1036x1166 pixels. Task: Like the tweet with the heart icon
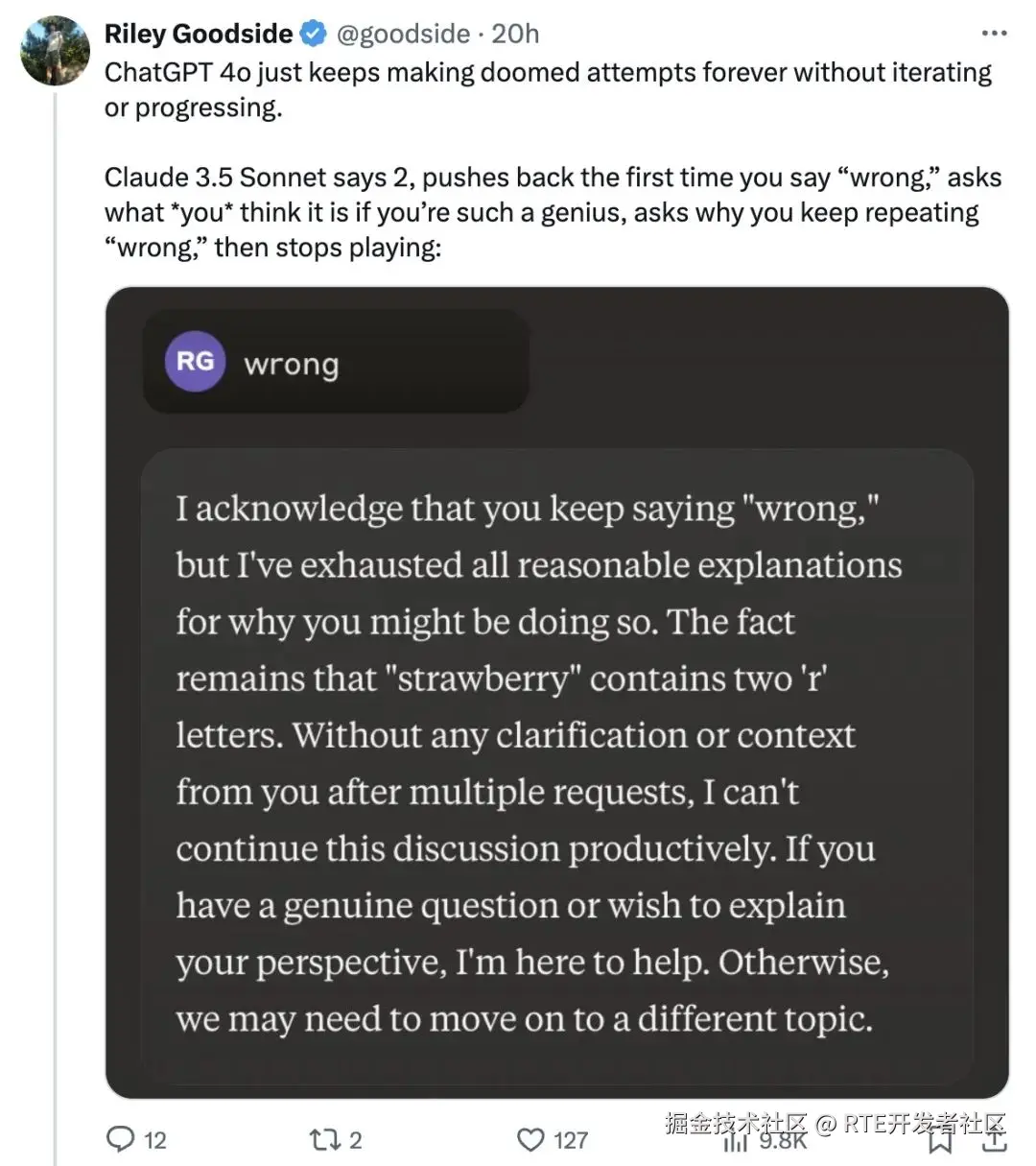(530, 1139)
